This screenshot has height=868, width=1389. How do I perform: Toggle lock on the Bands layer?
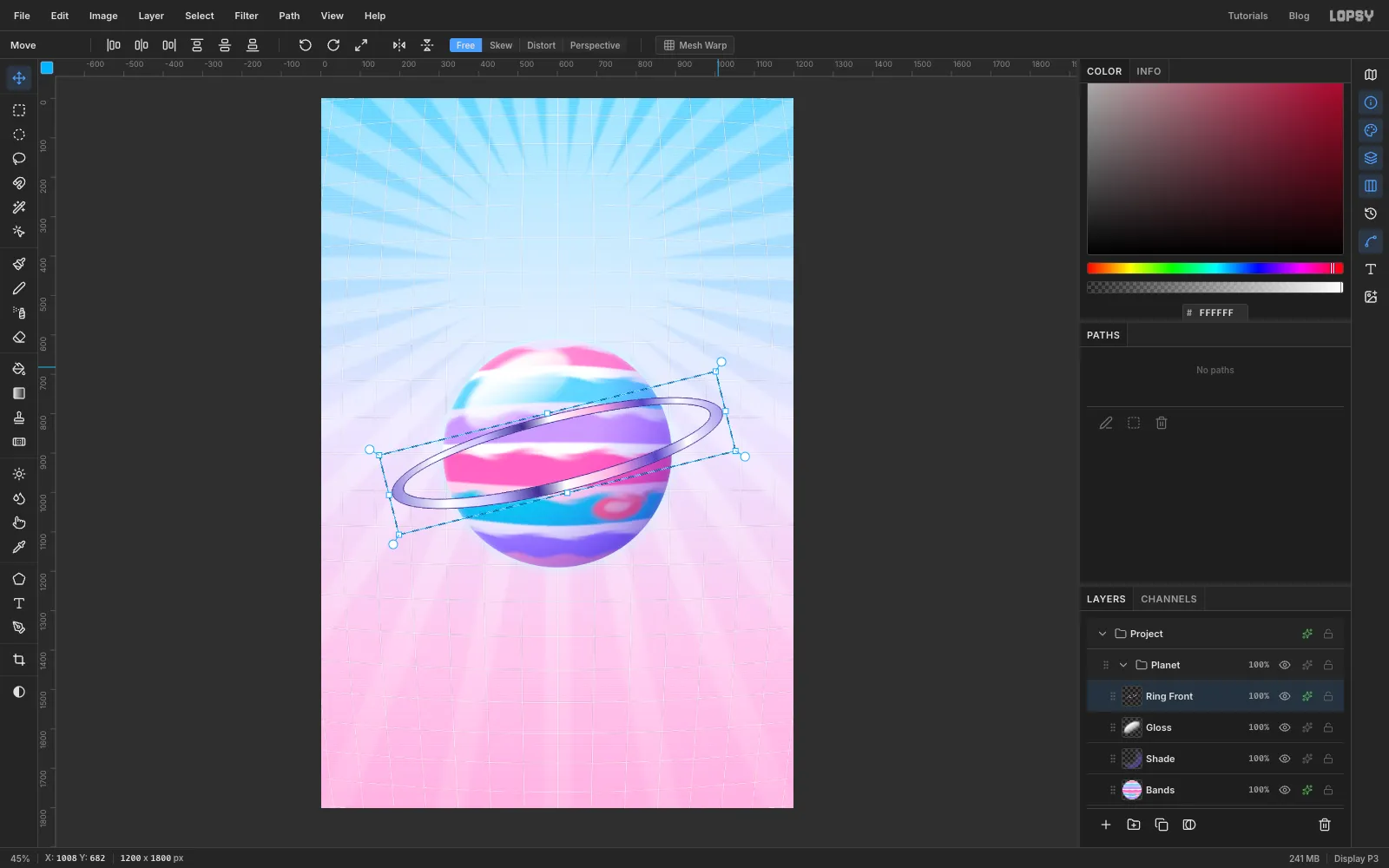pos(1328,790)
